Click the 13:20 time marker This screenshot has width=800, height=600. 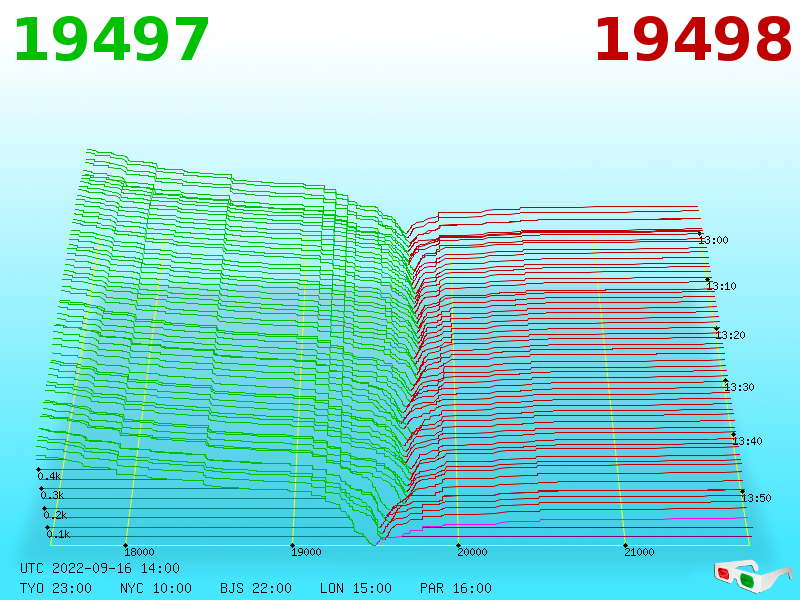[730, 335]
